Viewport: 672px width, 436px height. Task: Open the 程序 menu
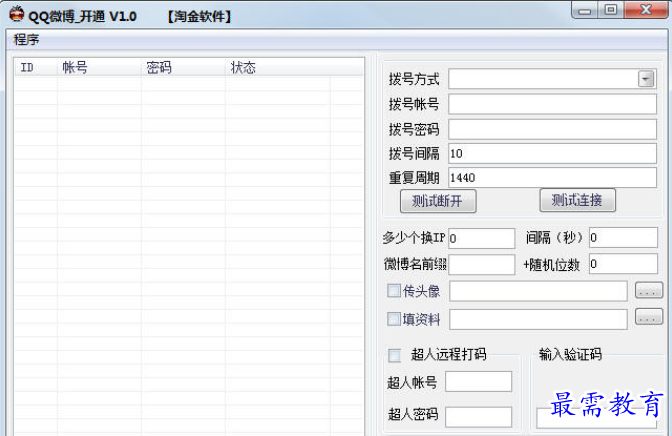pos(27,39)
